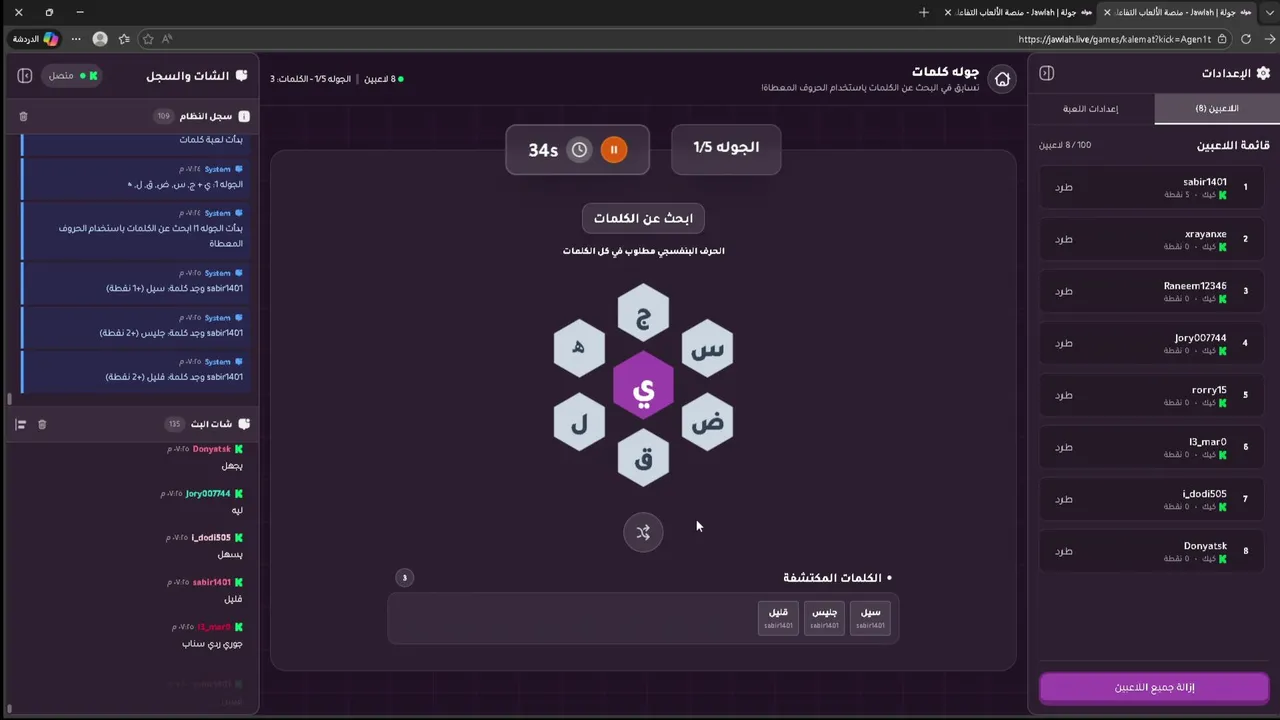Kick player xrayanxe
The width and height of the screenshot is (1280, 720).
coord(1064,239)
